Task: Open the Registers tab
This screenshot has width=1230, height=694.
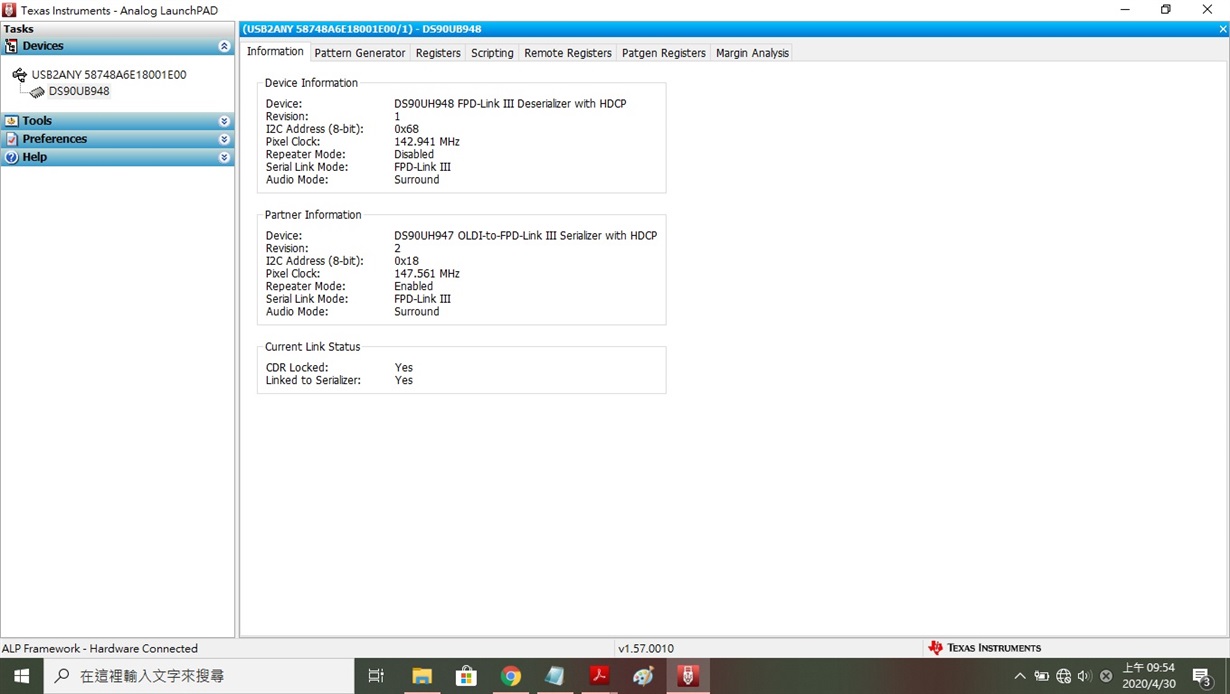Action: 438,53
